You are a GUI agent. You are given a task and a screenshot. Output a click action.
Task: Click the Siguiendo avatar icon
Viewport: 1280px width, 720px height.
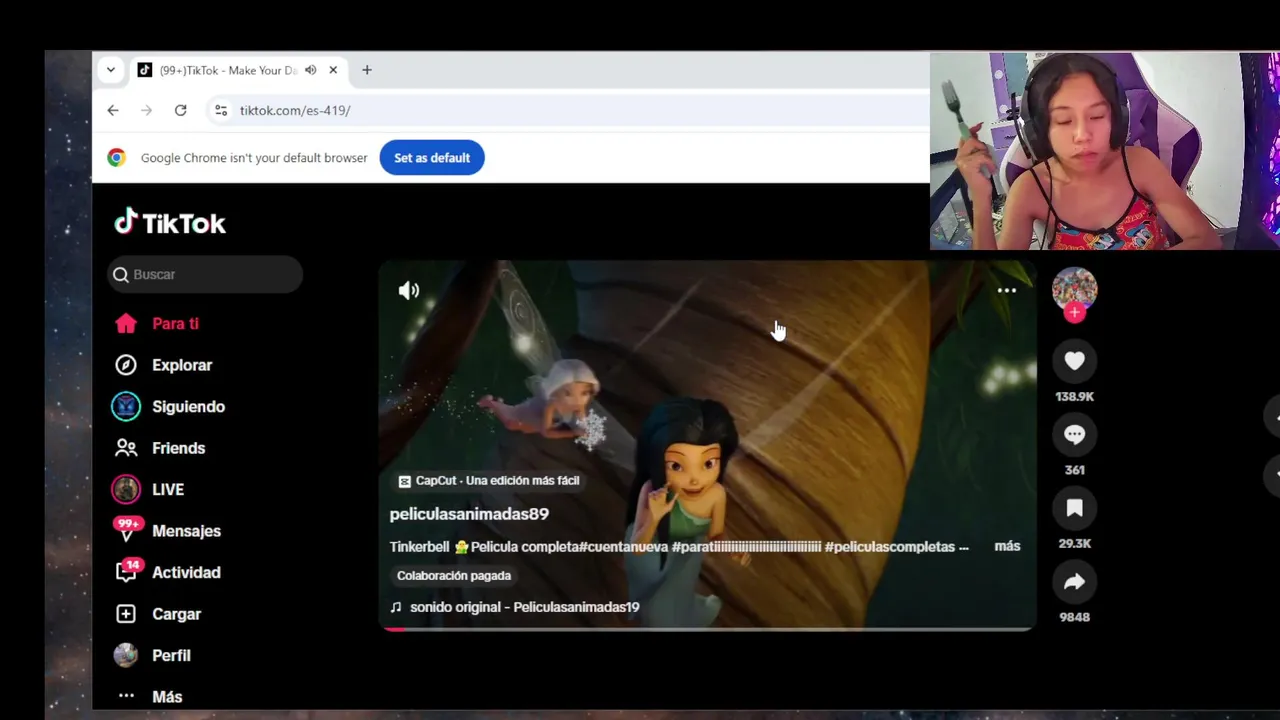(x=126, y=407)
